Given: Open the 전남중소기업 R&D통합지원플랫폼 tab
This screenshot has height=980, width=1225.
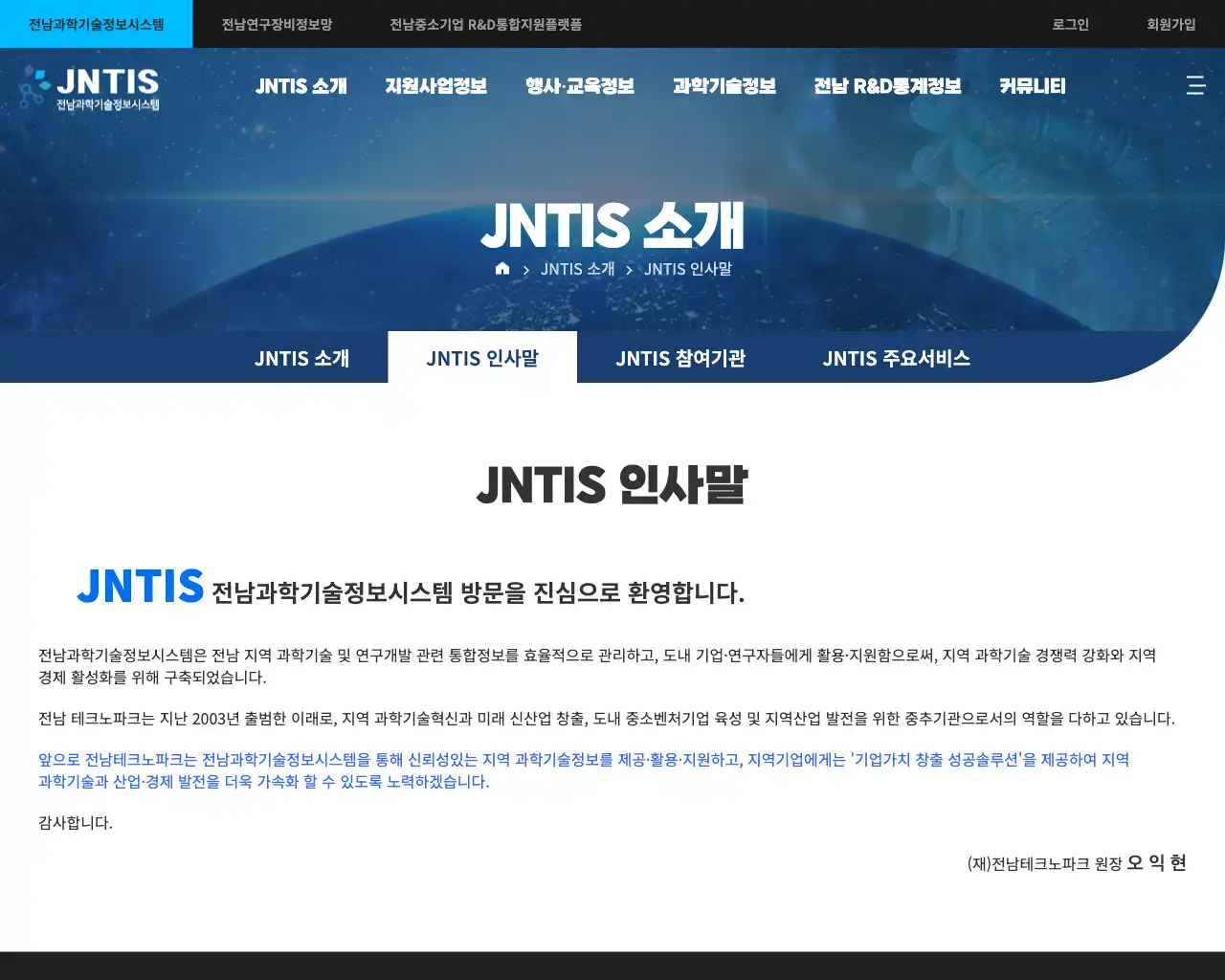Looking at the screenshot, I should tap(490, 24).
